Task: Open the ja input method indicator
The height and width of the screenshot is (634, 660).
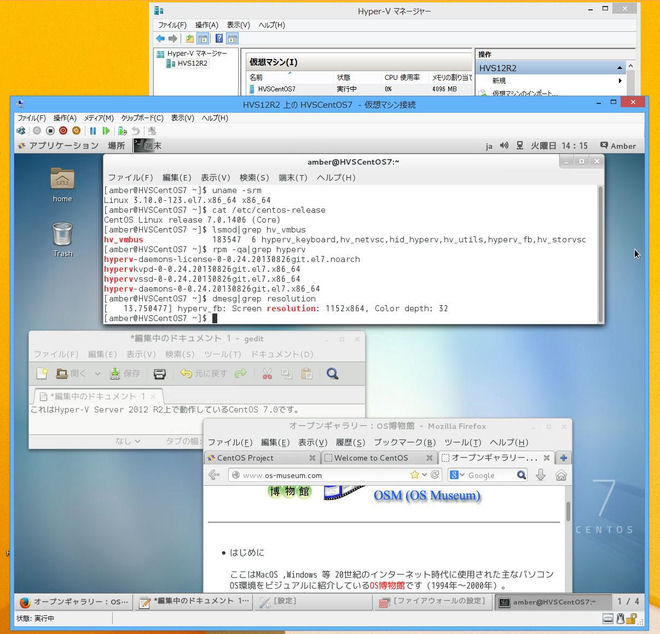Action: coord(489,146)
